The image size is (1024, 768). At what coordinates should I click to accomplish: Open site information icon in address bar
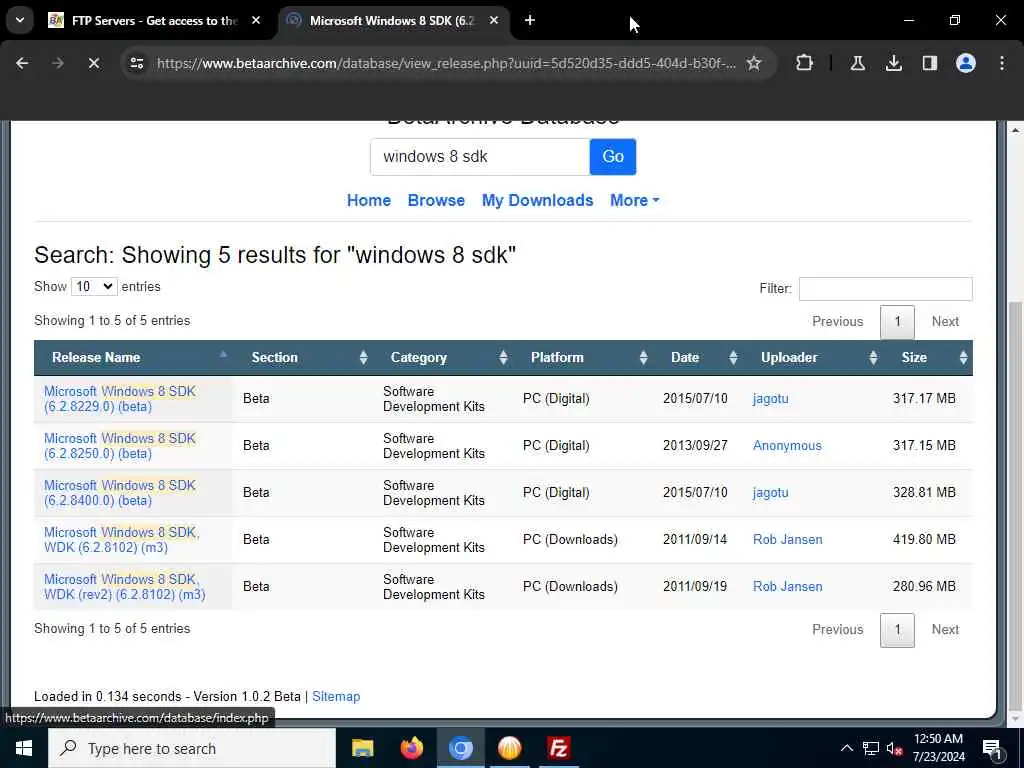[x=136, y=63]
